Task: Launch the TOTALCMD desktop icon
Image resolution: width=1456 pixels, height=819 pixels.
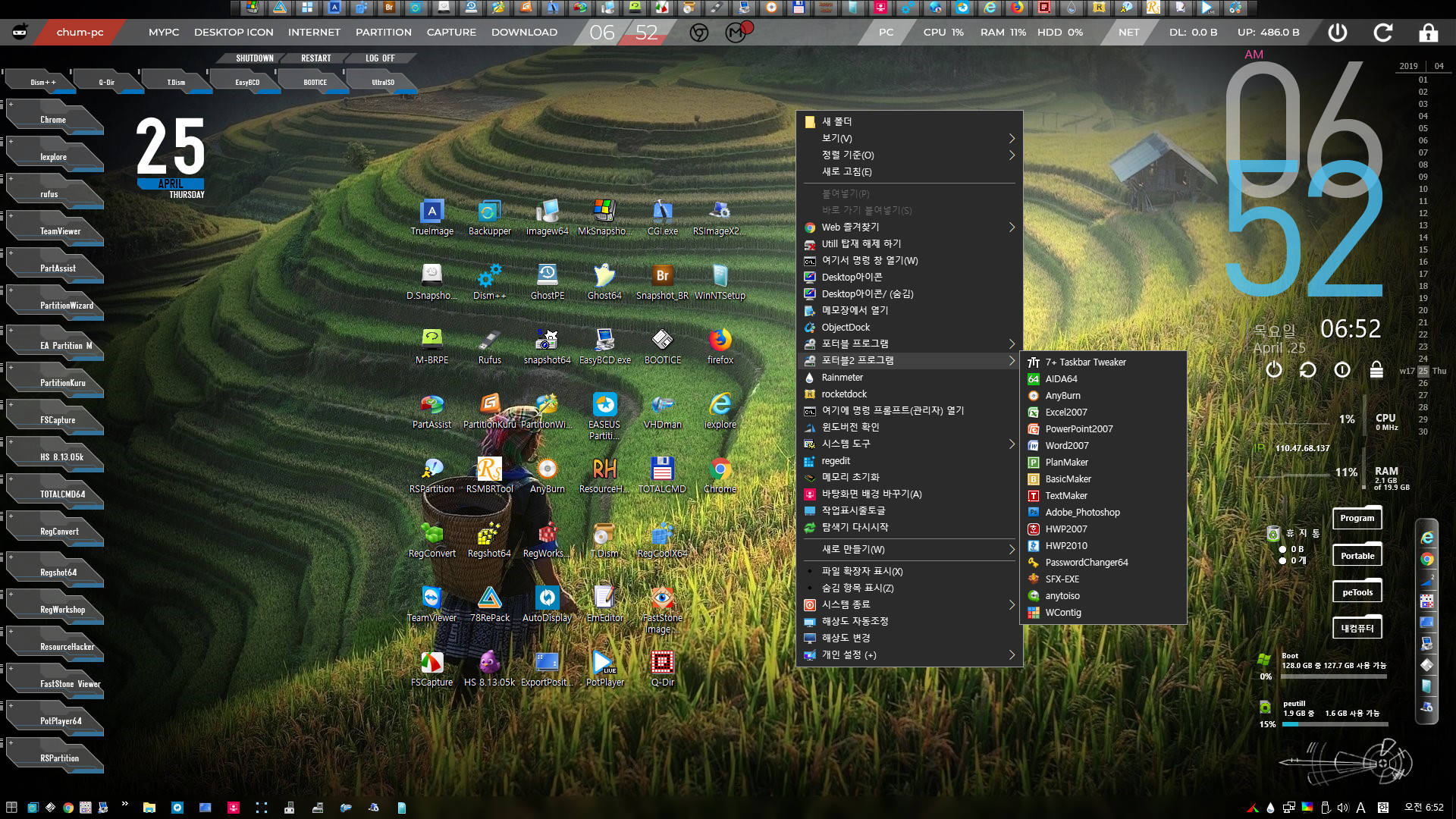Action: pos(662,475)
